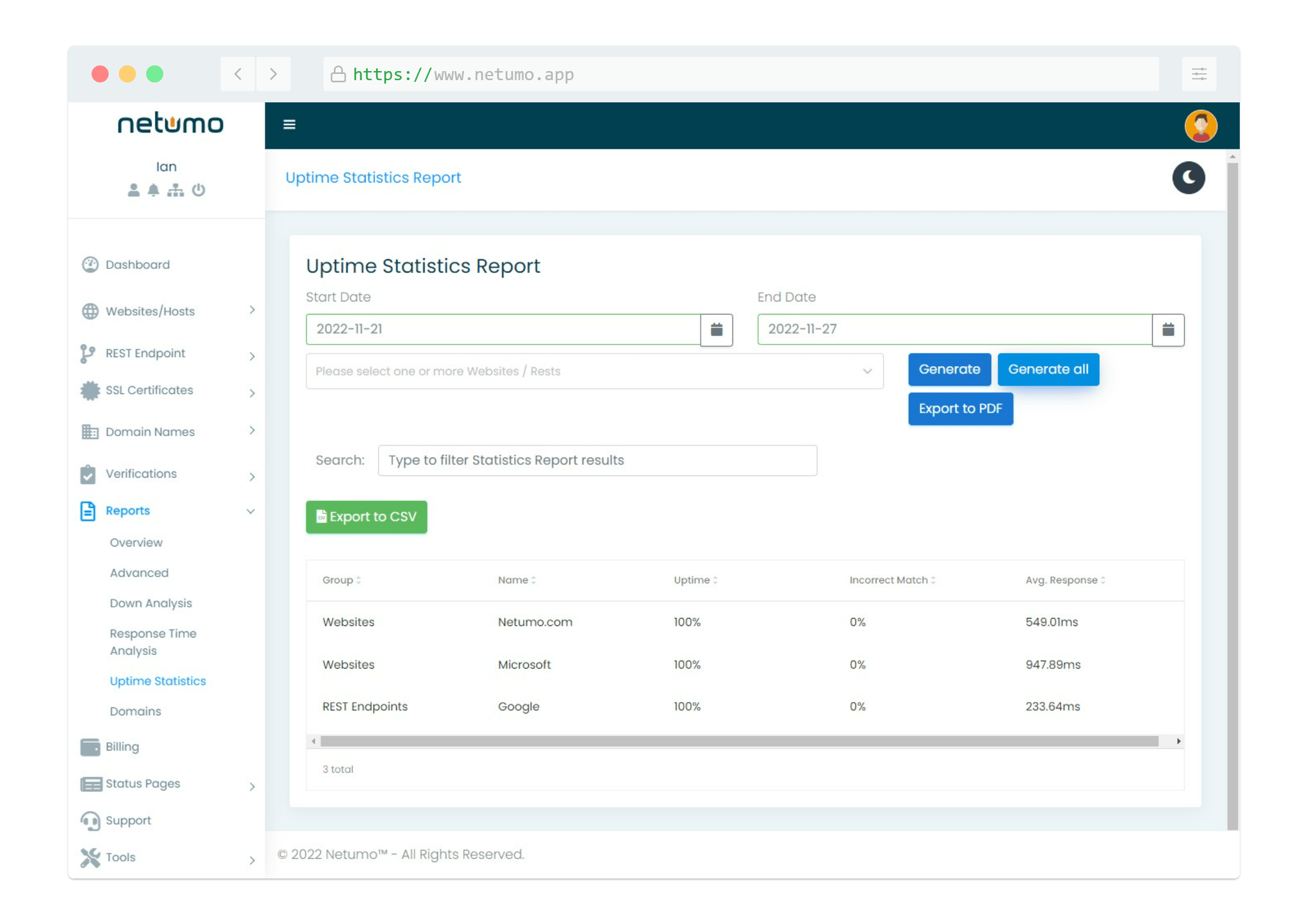Expand the SSL Certificates submenu chevron
Screen dimensions: 1308x924
(x=252, y=393)
